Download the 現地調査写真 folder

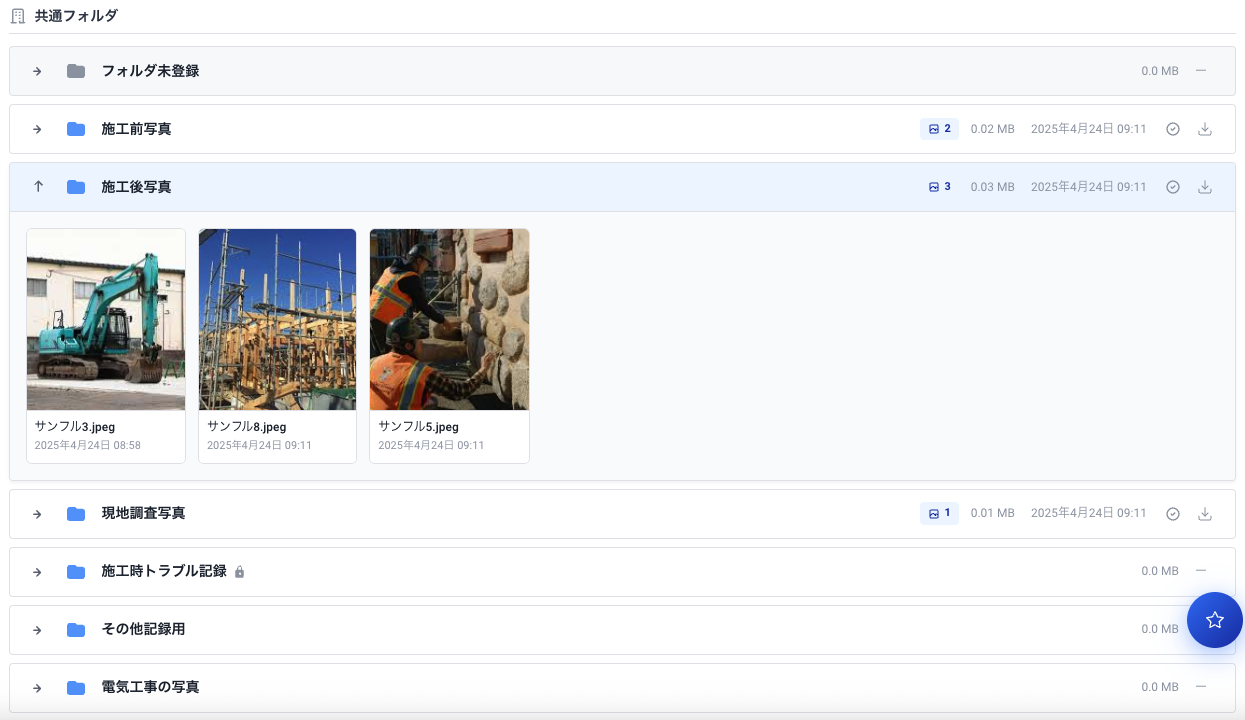coord(1205,514)
